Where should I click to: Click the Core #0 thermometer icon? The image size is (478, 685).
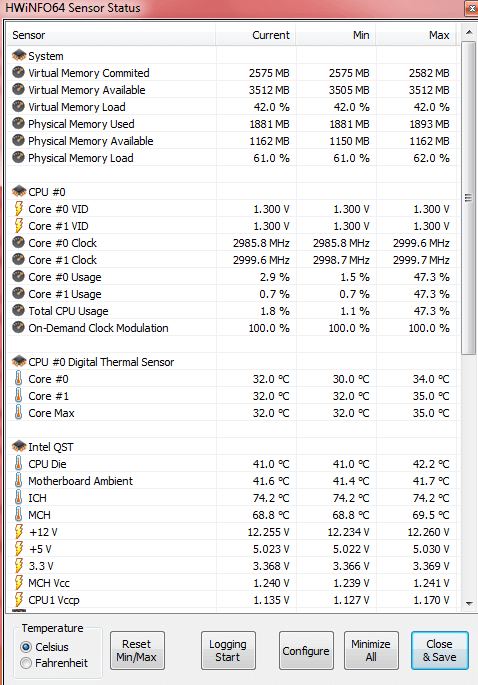pyautogui.click(x=18, y=378)
